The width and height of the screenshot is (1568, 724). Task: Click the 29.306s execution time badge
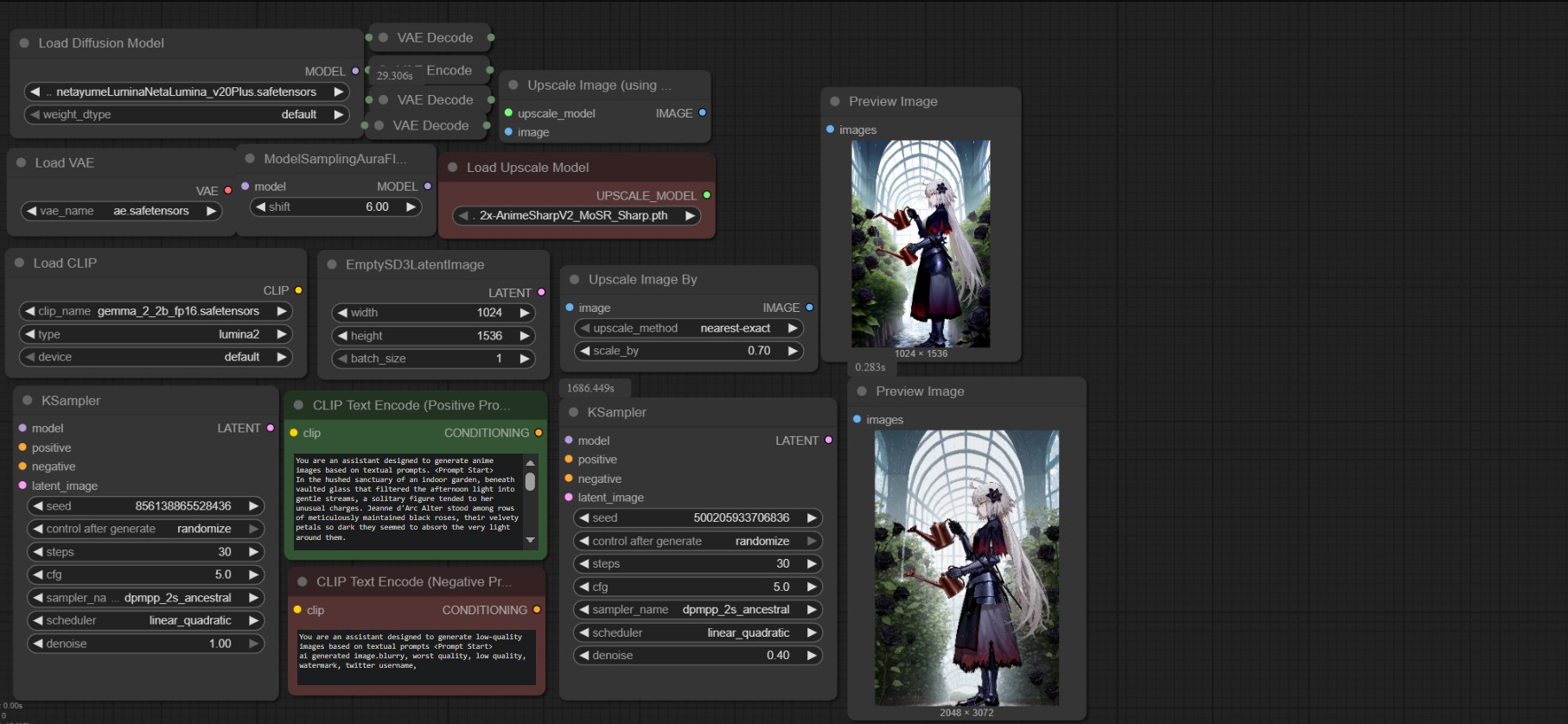coord(395,76)
